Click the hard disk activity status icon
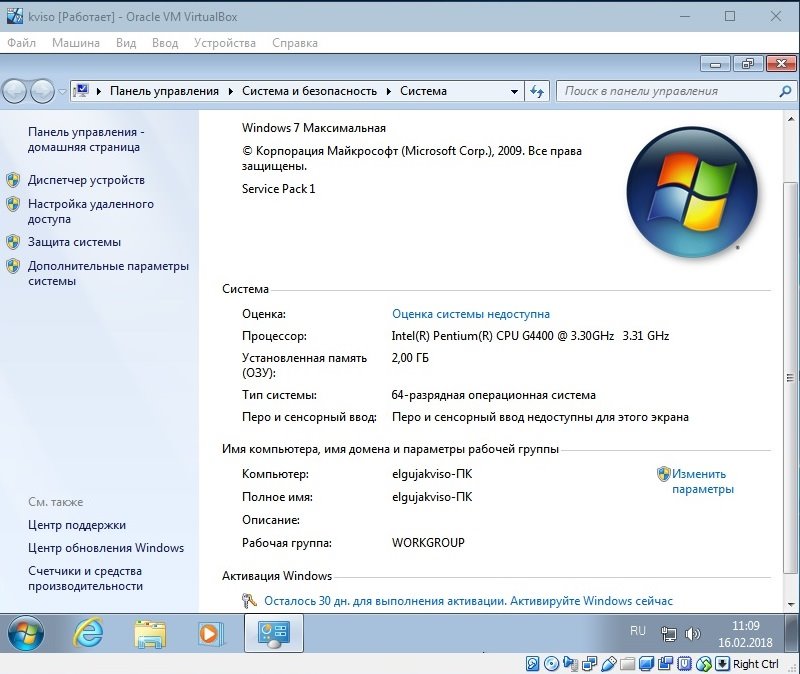Image resolution: width=800 pixels, height=674 pixels. [532, 664]
